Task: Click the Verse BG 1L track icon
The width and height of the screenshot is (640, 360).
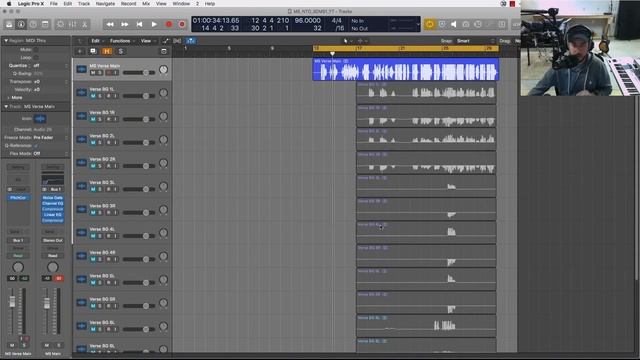Action: (x=81, y=93)
